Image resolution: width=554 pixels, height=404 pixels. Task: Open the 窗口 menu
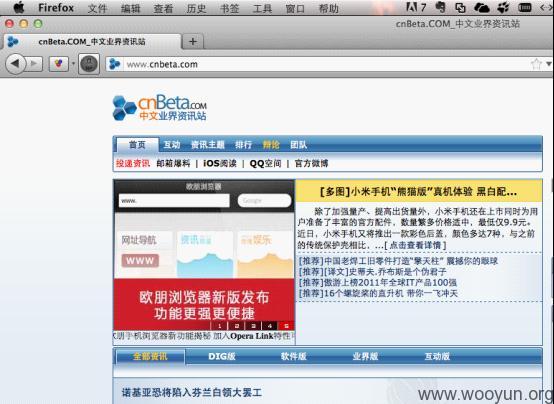click(295, 8)
